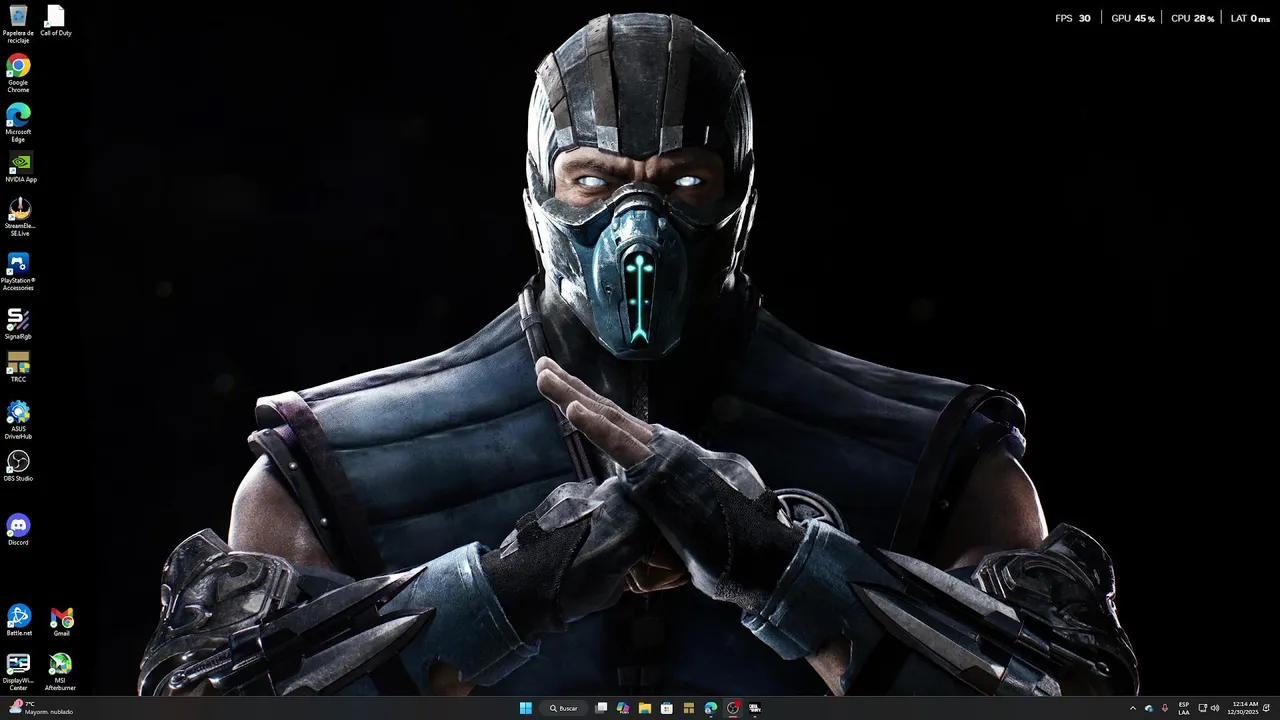Open the ESP LAA language switcher
1280x720 pixels.
[x=1184, y=708]
